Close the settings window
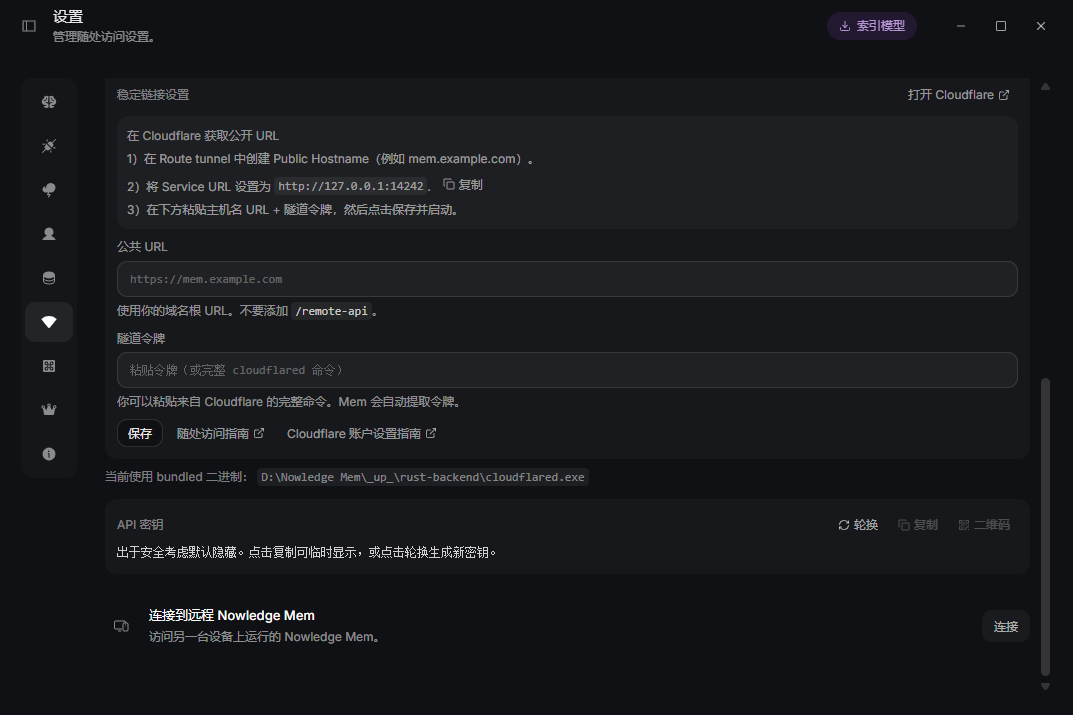The width and height of the screenshot is (1073, 715). 1041,26
